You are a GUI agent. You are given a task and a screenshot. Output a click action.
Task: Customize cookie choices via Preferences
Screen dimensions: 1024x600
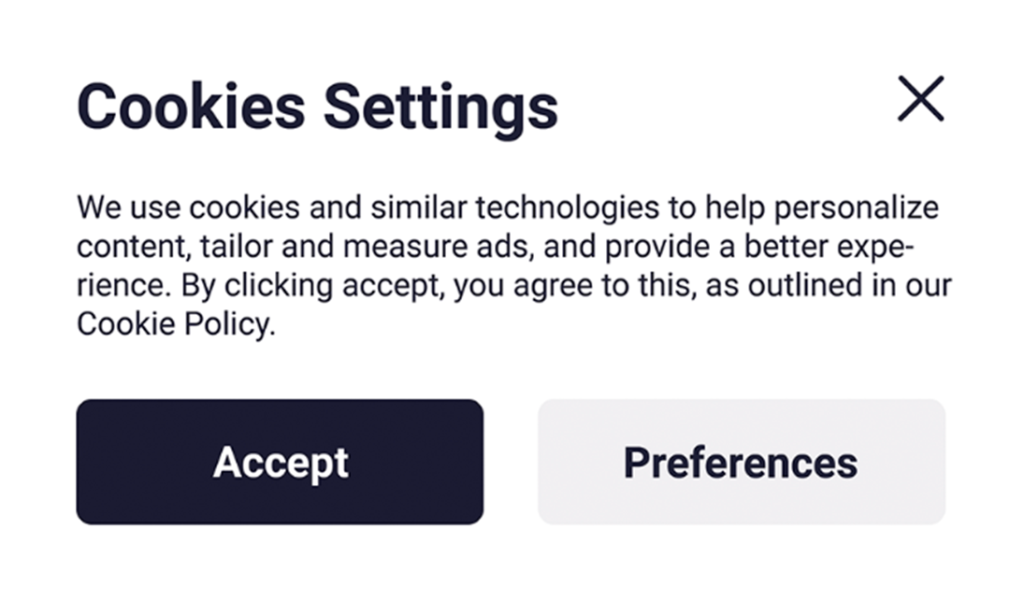click(741, 462)
